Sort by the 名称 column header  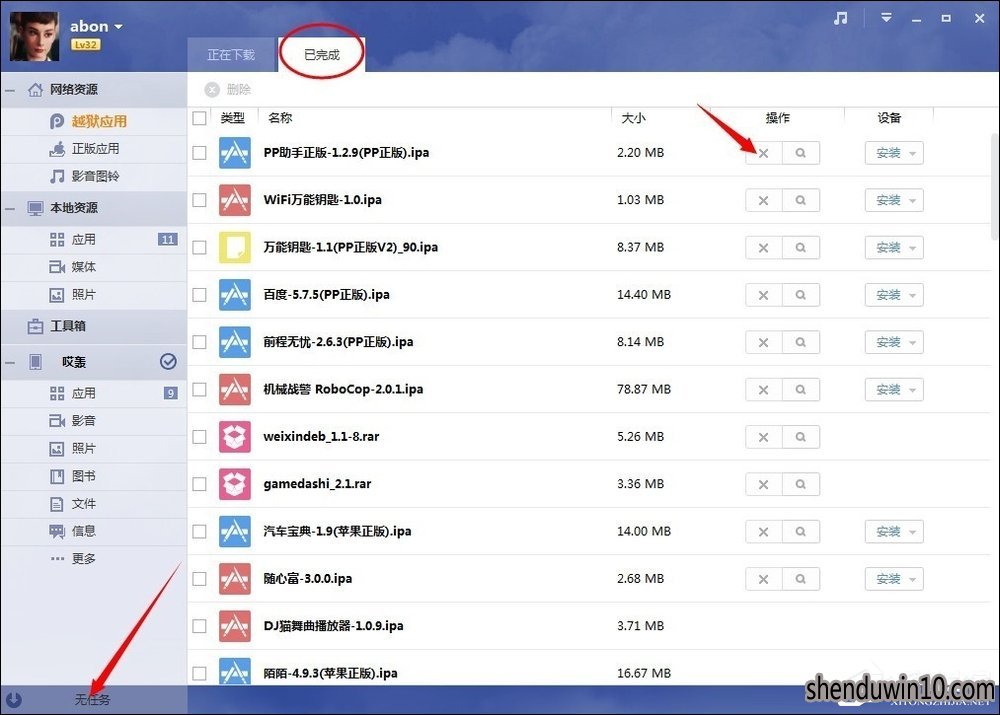pos(280,118)
